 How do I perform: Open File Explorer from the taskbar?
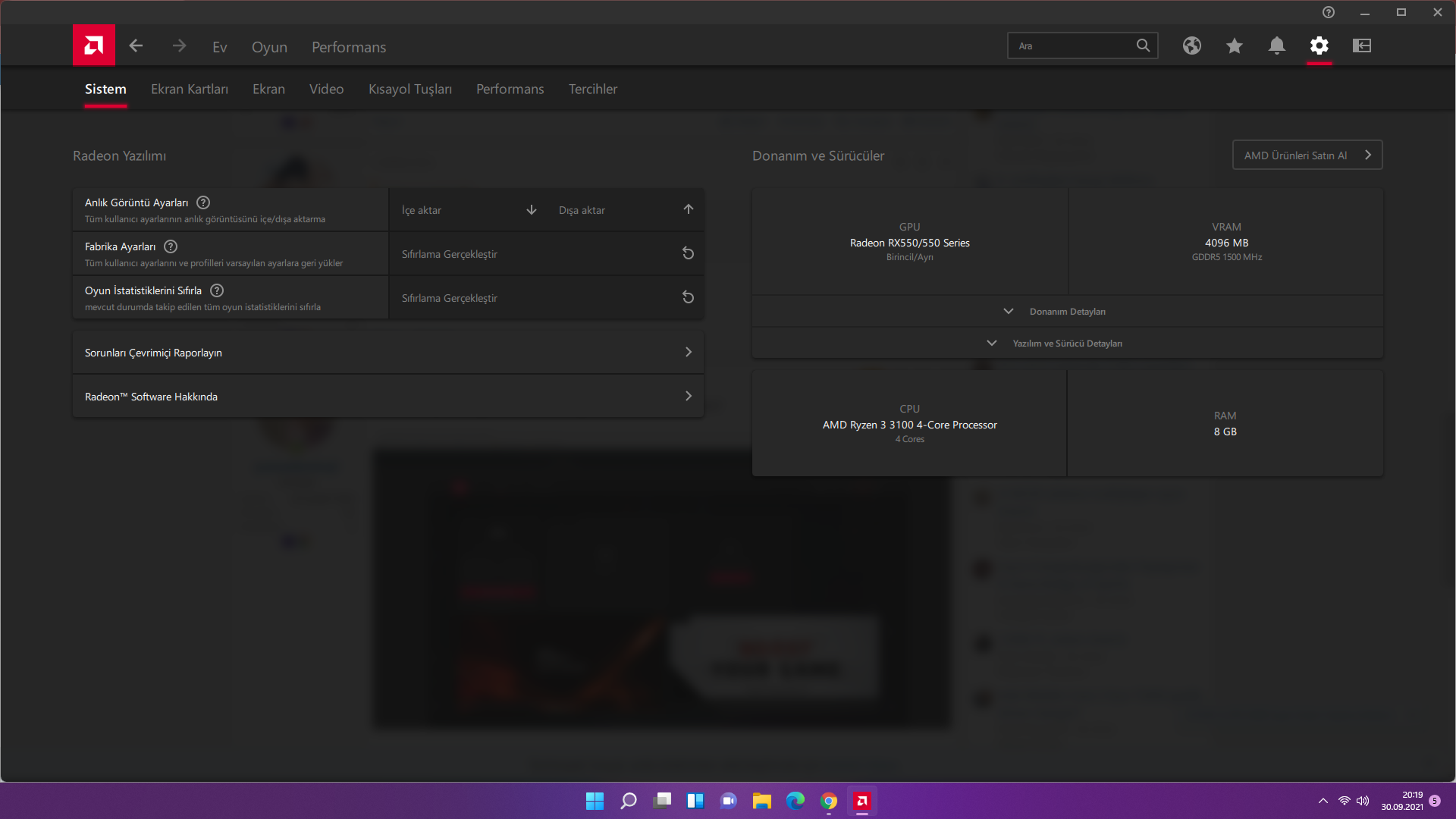761,801
